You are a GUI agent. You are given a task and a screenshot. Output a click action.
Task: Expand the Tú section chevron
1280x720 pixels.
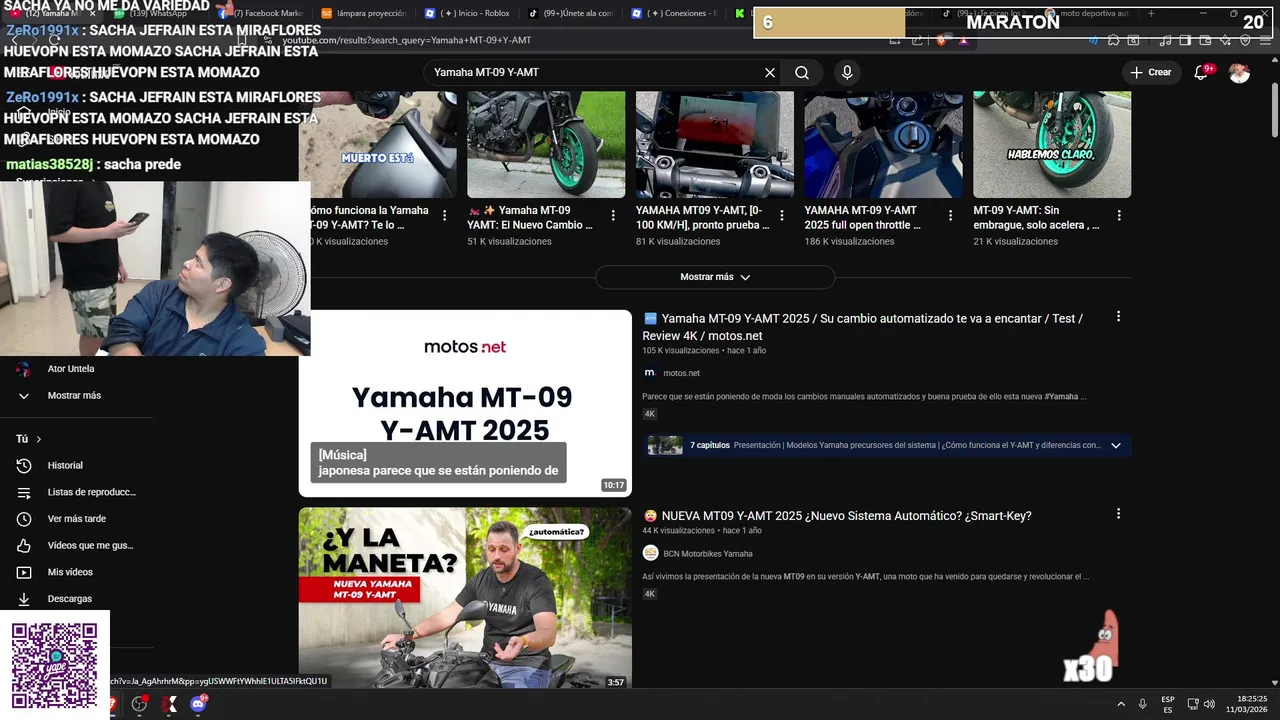39,439
